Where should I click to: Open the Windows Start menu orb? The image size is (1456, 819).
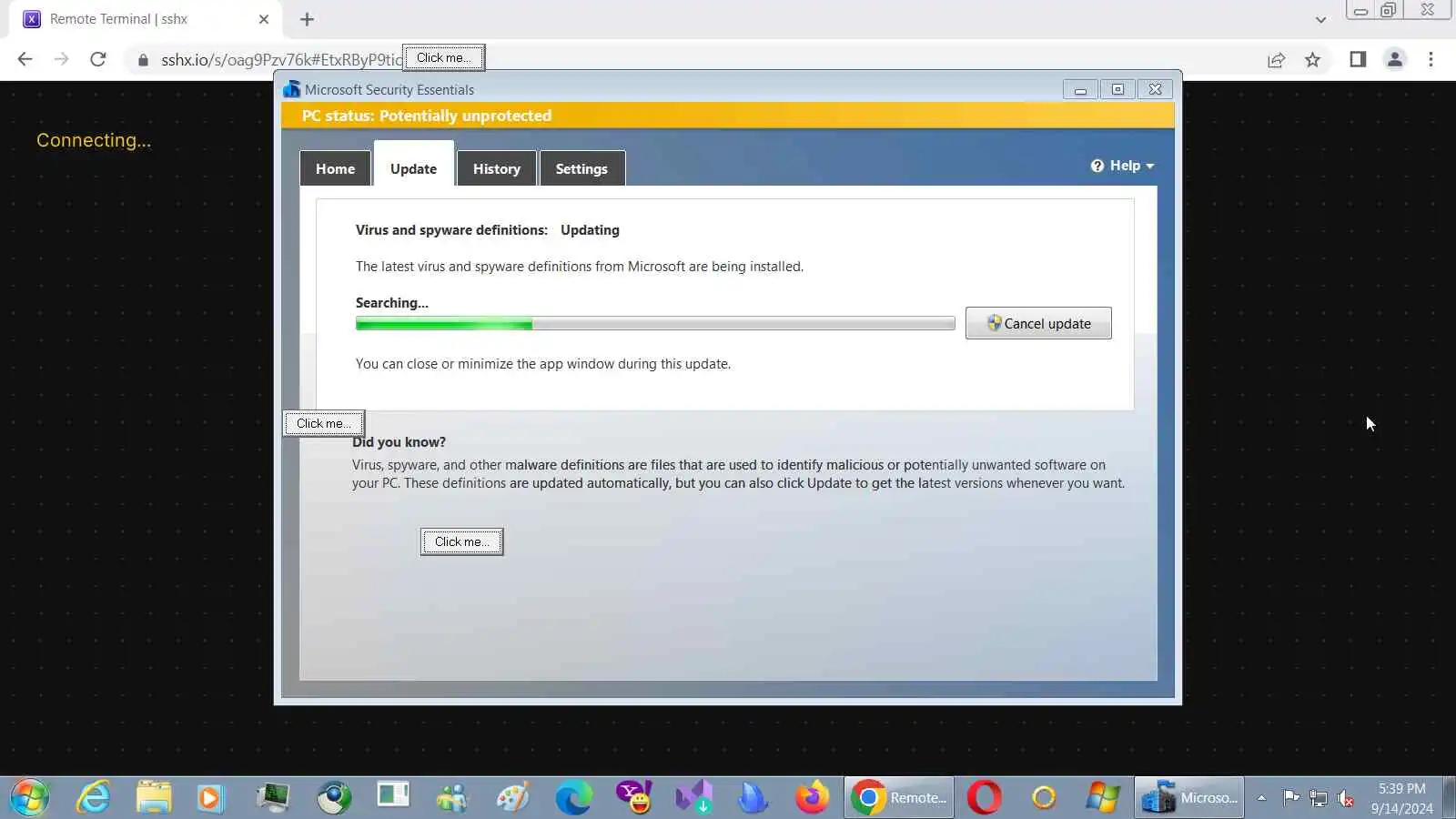[x=30, y=798]
